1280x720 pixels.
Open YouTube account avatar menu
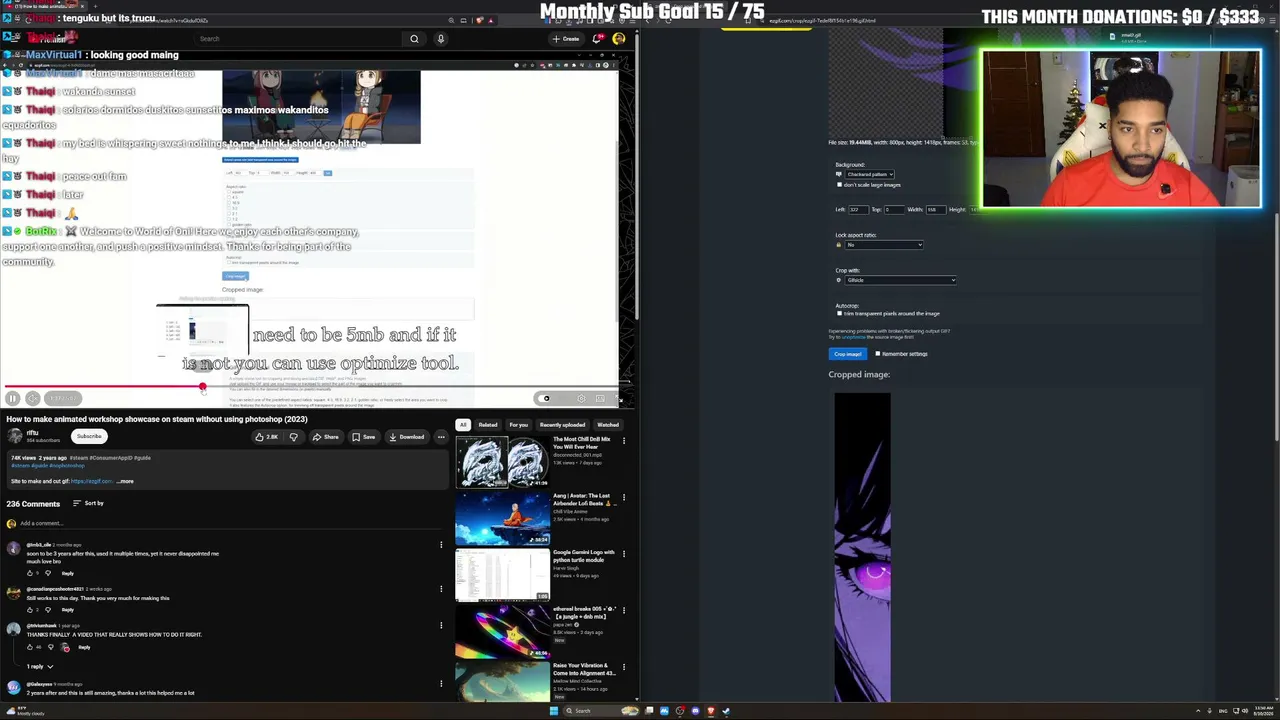[x=619, y=39]
